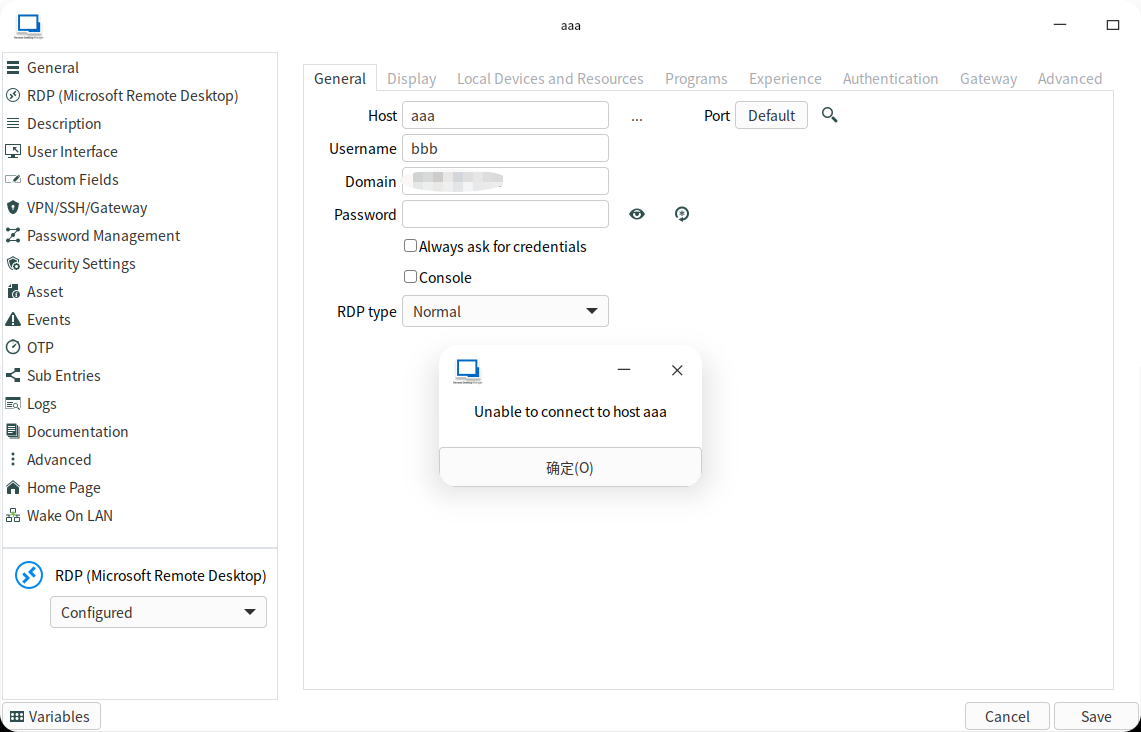Click the VPN/SSH/Gateway shield icon
This screenshot has width=1141, height=732.
point(13,208)
